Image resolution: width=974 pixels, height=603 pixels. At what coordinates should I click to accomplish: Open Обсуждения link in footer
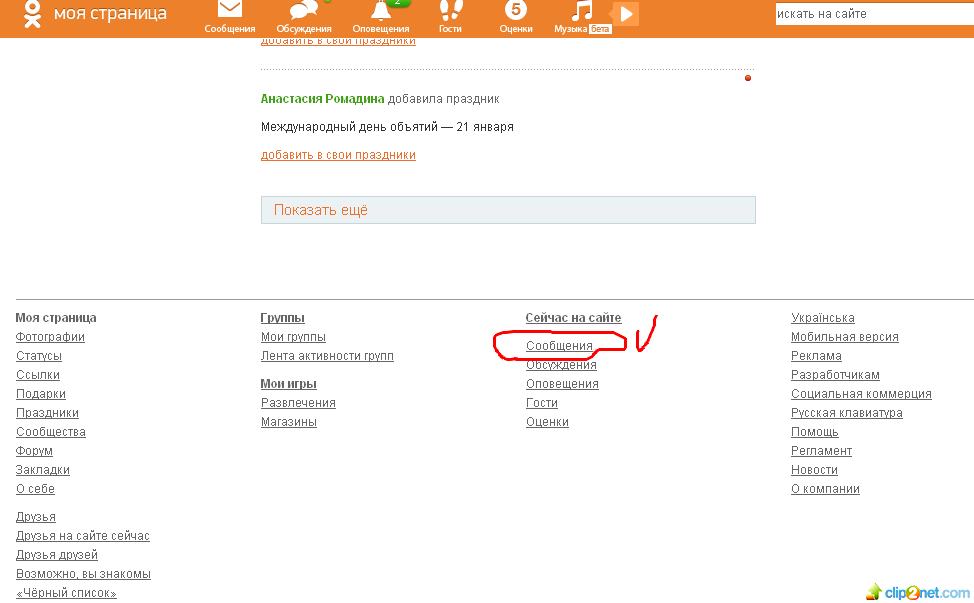tap(562, 365)
